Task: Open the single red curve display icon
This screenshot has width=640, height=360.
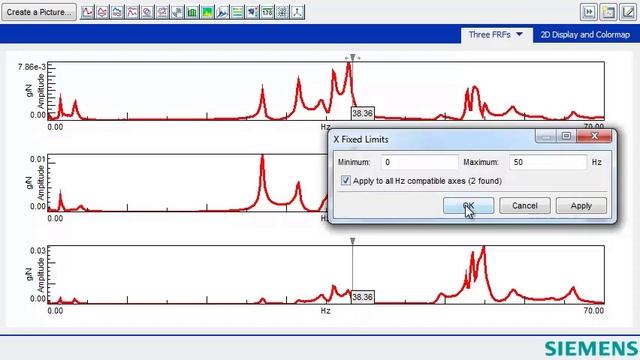Action: (x=87, y=12)
